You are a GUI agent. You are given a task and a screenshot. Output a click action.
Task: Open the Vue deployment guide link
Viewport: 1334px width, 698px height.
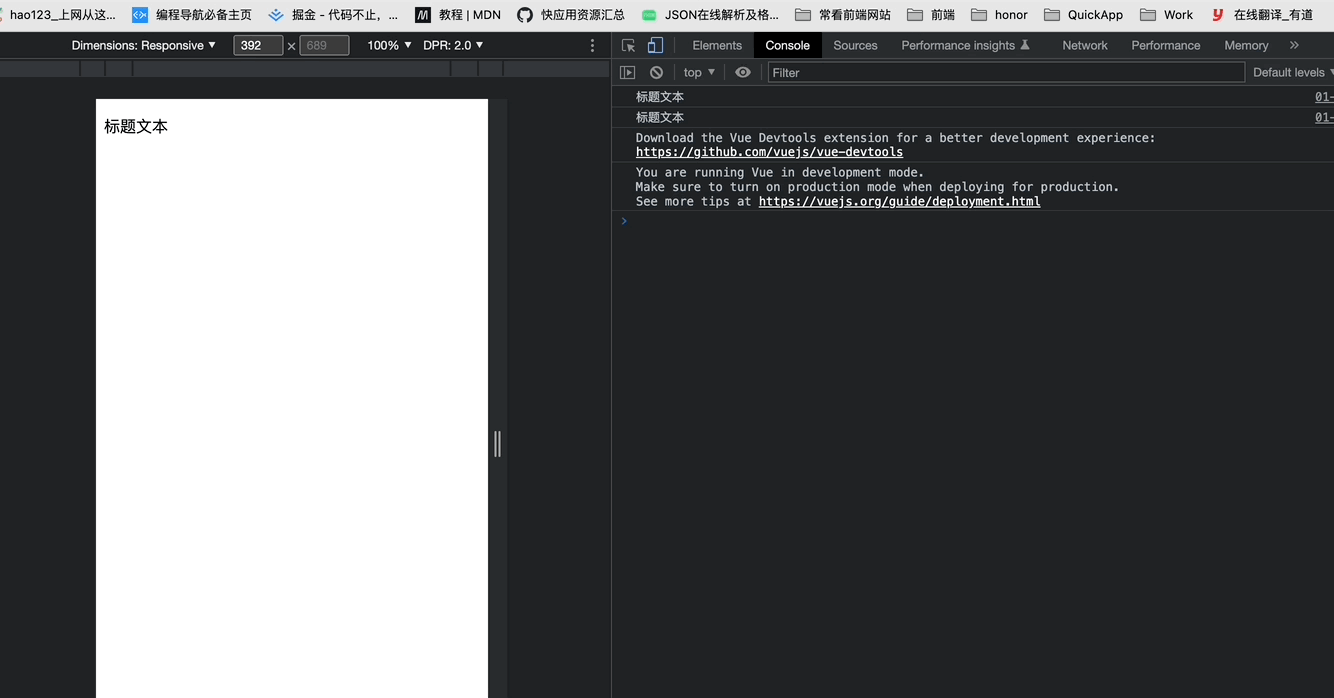tap(899, 201)
